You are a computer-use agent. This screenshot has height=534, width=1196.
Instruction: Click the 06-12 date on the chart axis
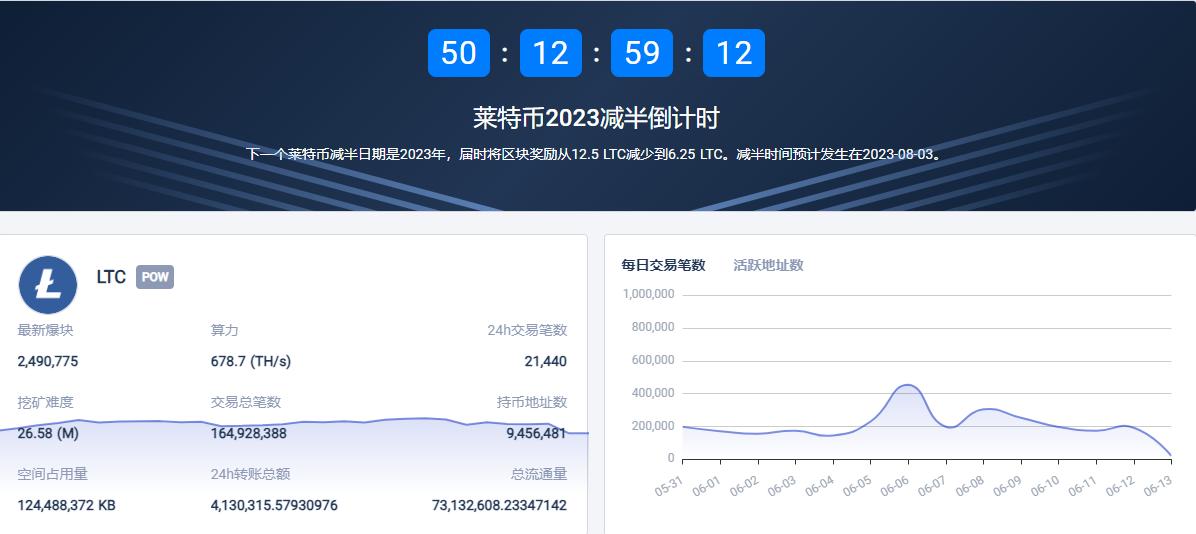[1119, 486]
